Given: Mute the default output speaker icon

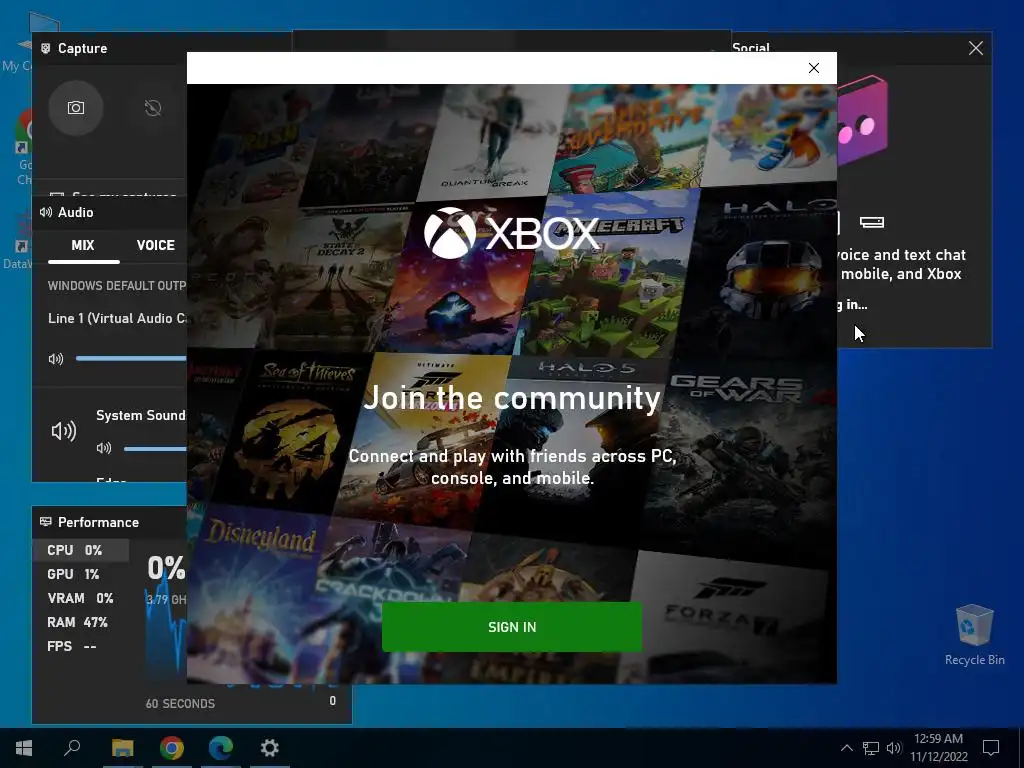Looking at the screenshot, I should click(56, 359).
